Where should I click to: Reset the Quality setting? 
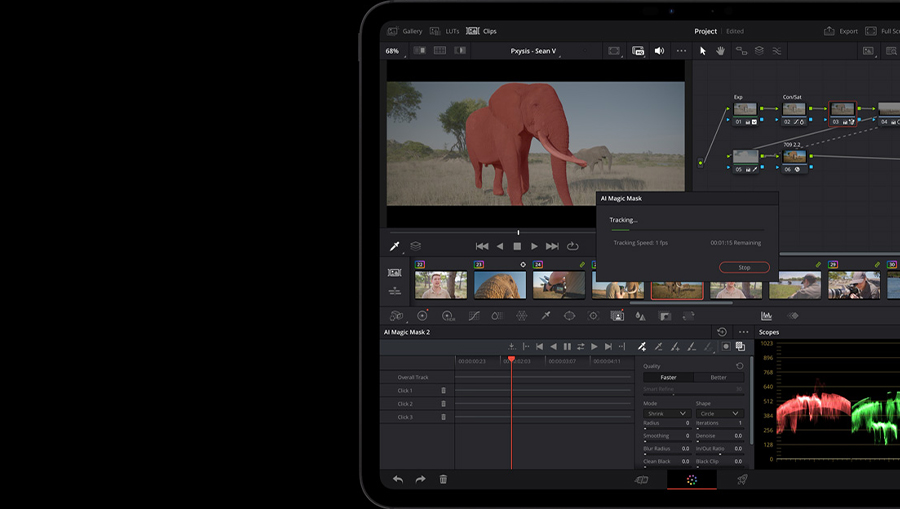click(740, 366)
